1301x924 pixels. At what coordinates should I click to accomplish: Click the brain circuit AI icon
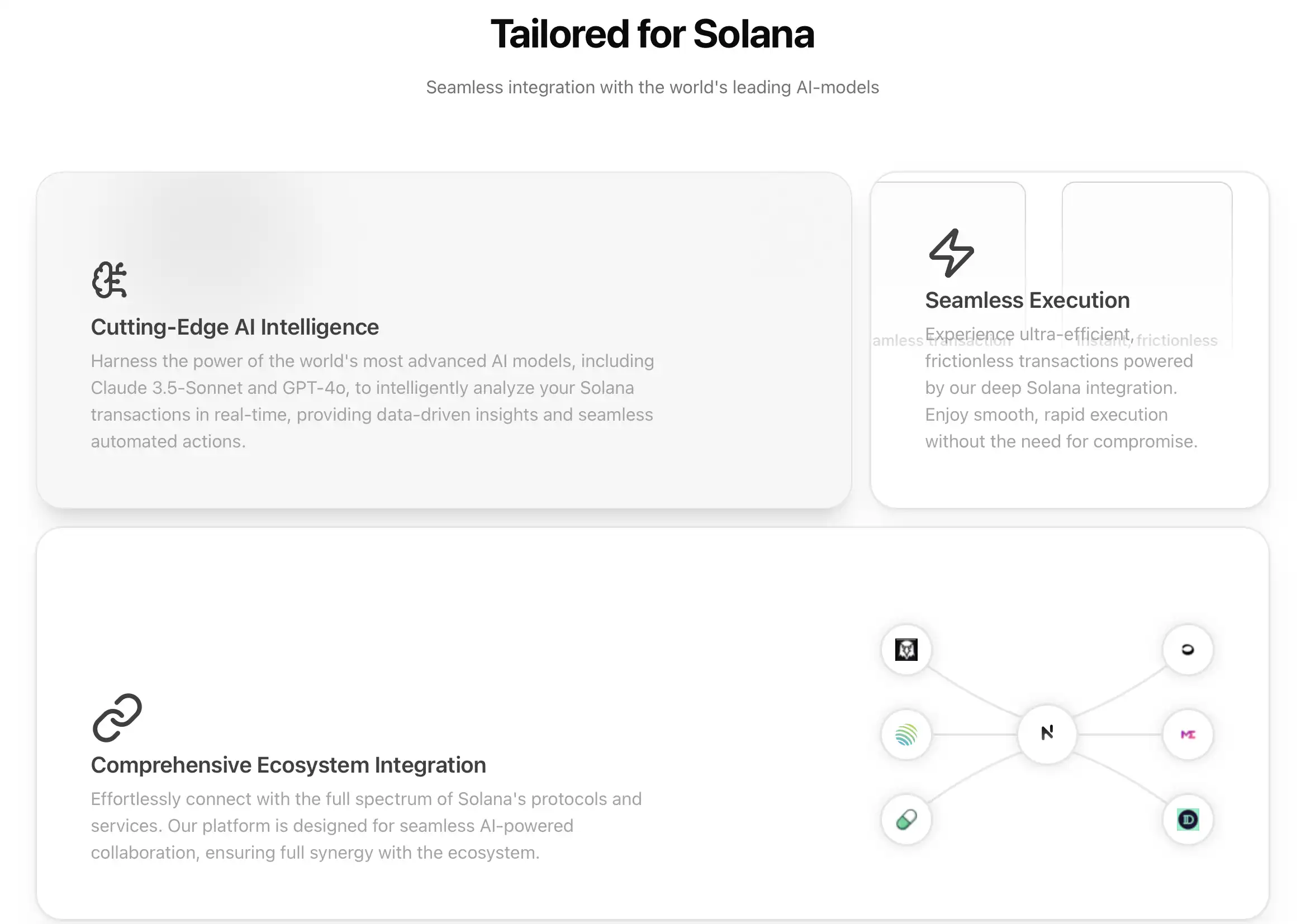[x=110, y=280]
